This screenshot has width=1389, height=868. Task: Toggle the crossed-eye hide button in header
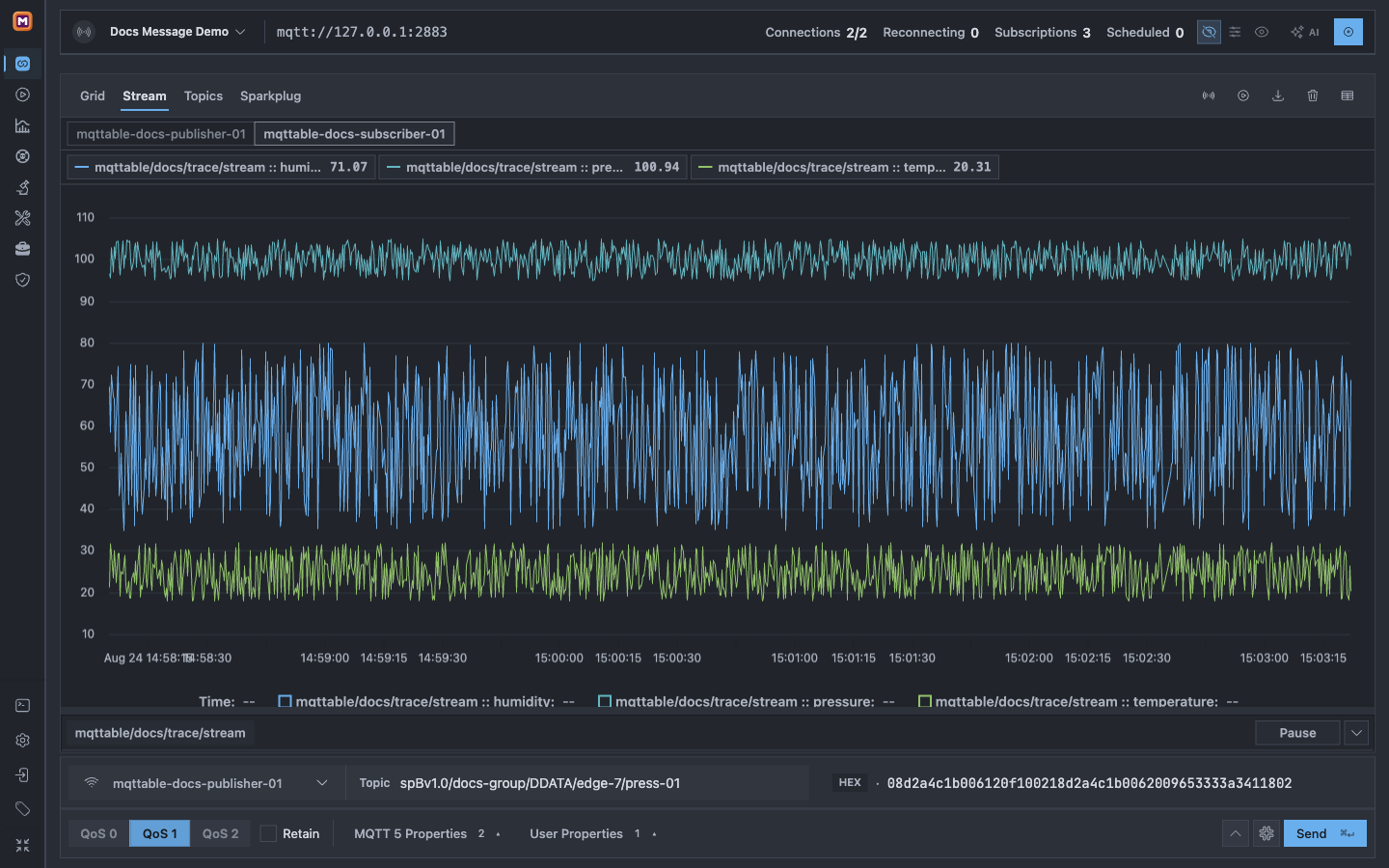tap(1209, 32)
